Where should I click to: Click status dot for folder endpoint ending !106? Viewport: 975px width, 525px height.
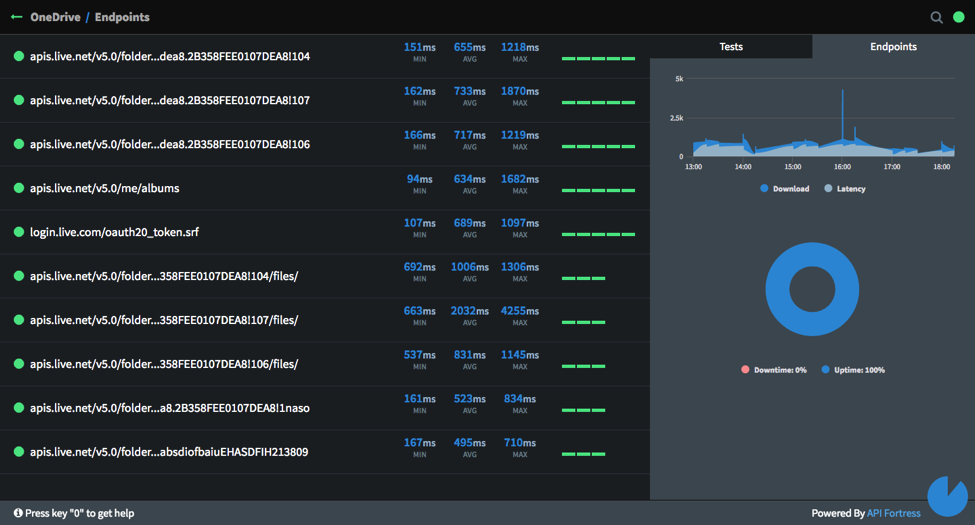point(19,144)
